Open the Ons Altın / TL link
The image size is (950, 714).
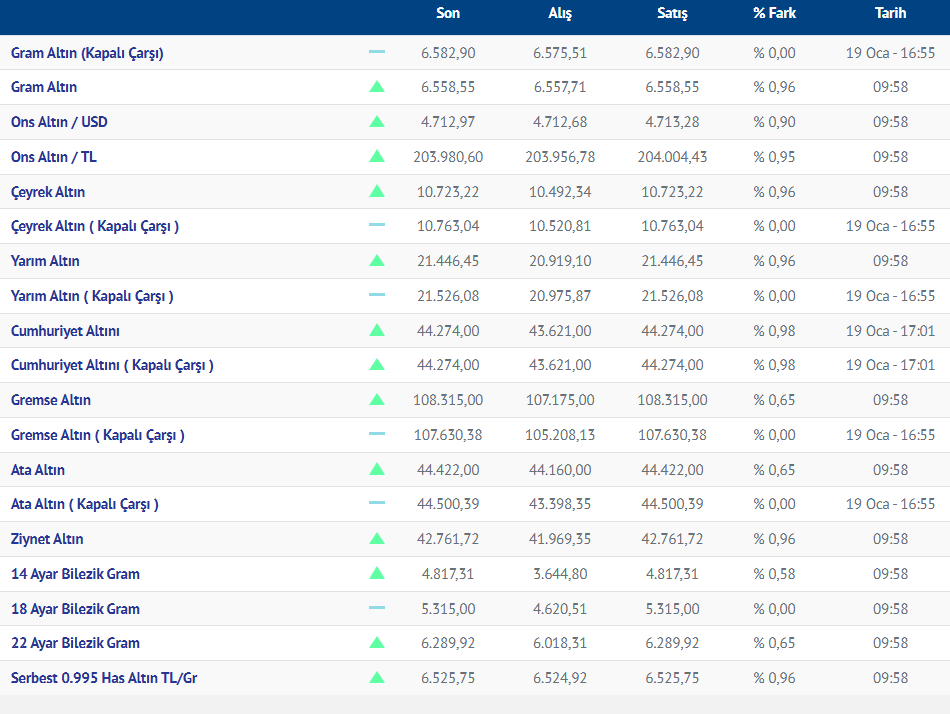point(54,157)
